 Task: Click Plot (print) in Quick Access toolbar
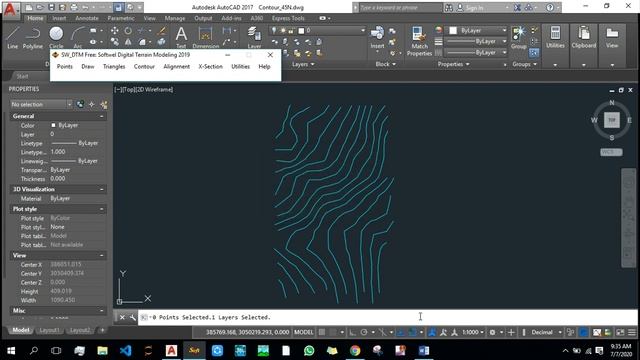[73, 7]
